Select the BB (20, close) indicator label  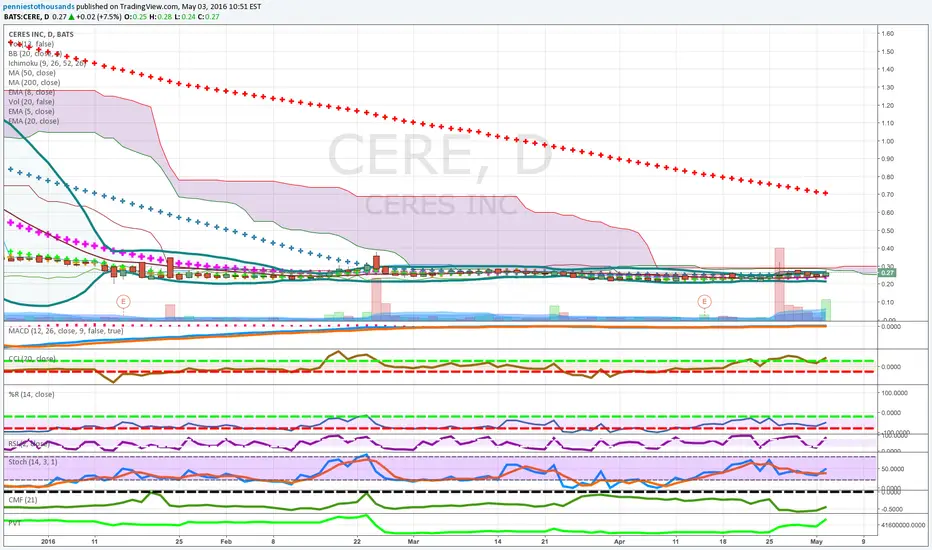[35, 54]
